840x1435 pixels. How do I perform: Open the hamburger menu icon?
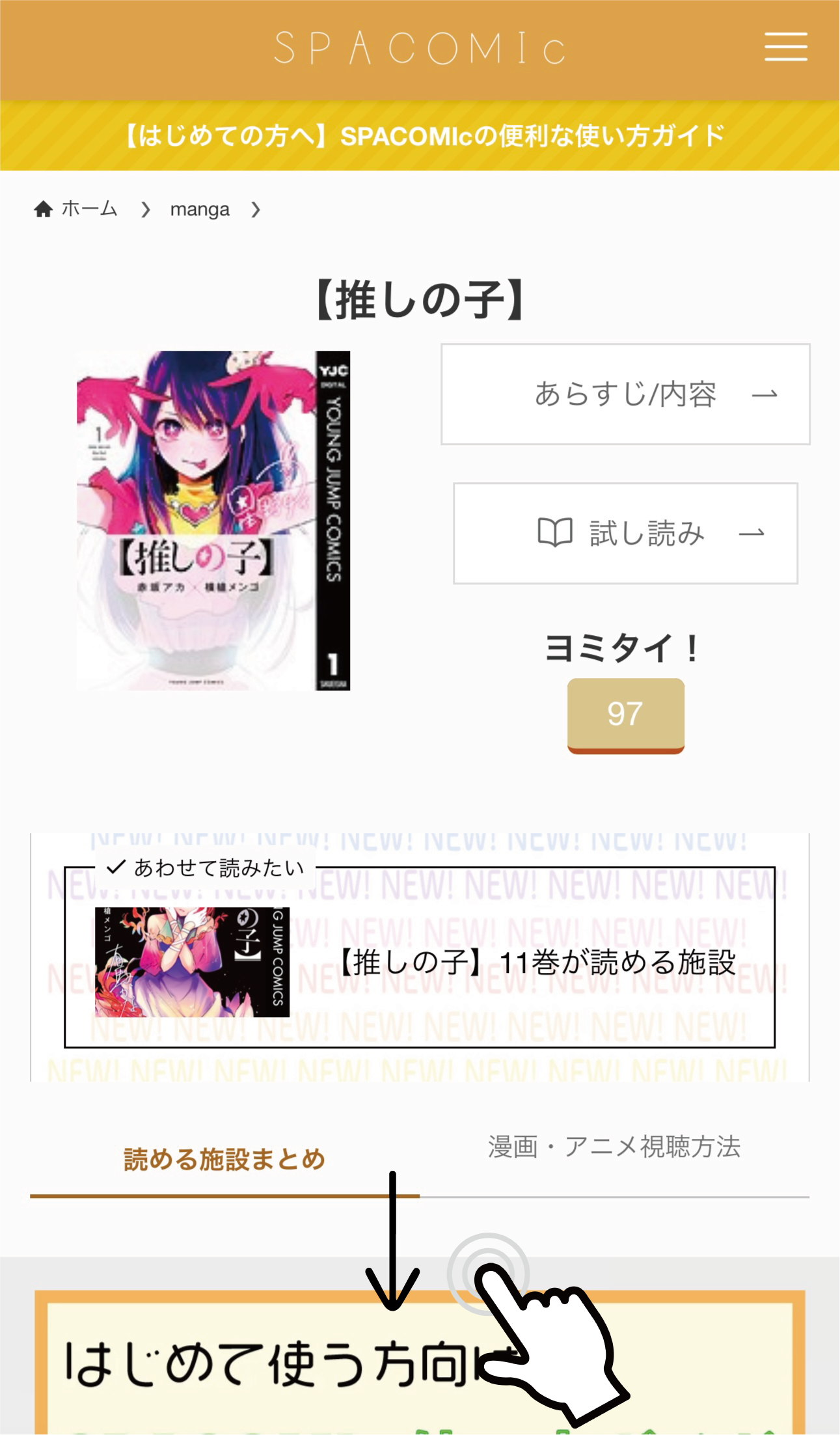[786, 47]
